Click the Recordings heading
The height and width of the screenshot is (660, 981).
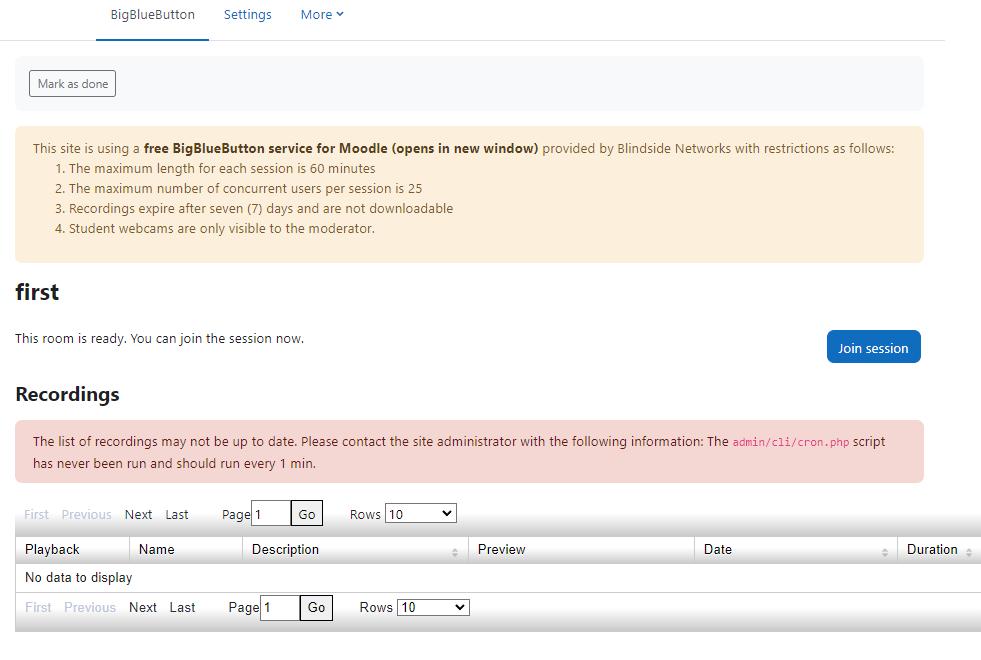(68, 394)
